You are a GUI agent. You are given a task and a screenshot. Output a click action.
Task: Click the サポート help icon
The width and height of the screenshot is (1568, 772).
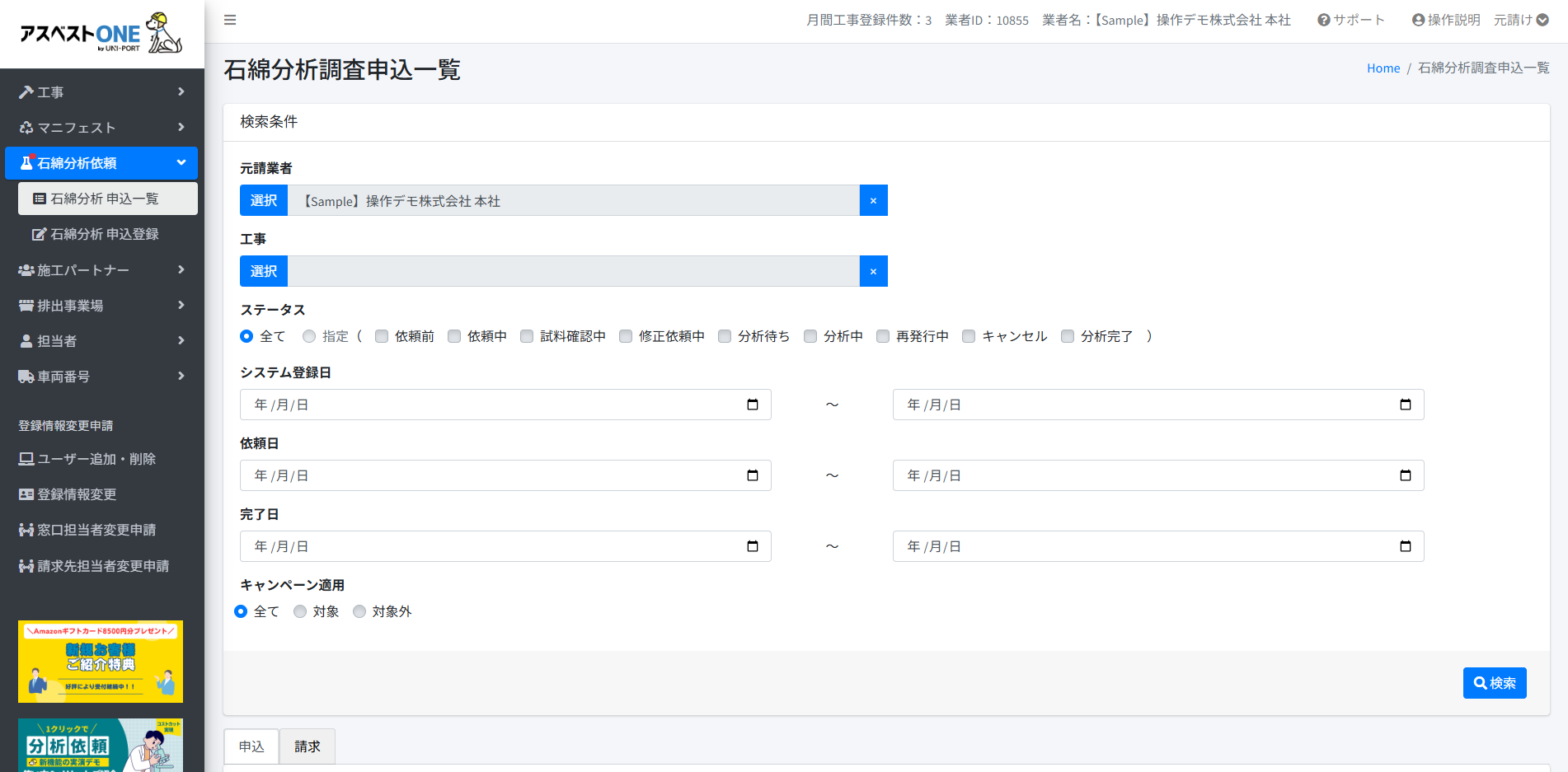tap(1324, 20)
